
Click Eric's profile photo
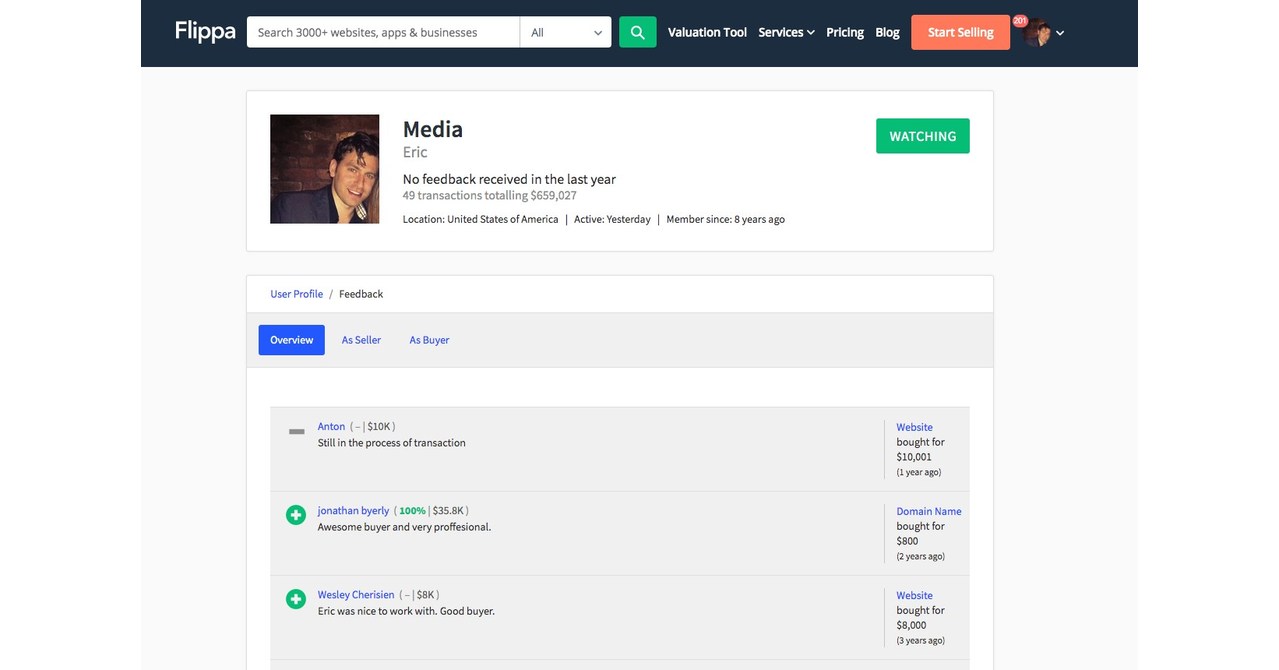[324, 168]
